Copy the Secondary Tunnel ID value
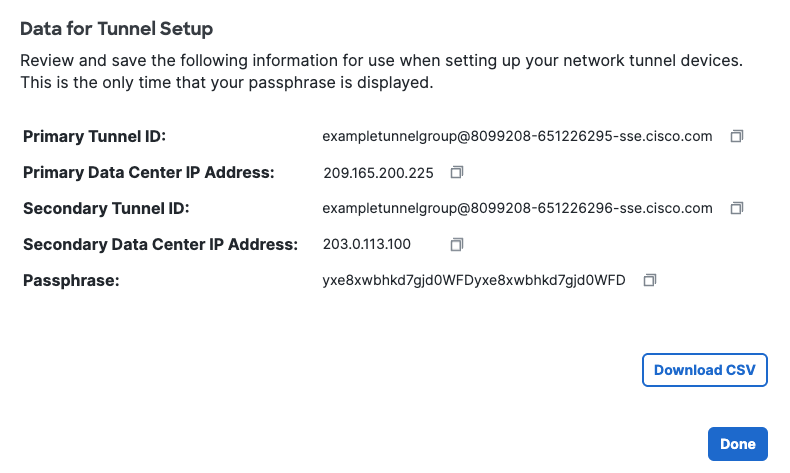This screenshot has height=473, width=790. (x=737, y=208)
